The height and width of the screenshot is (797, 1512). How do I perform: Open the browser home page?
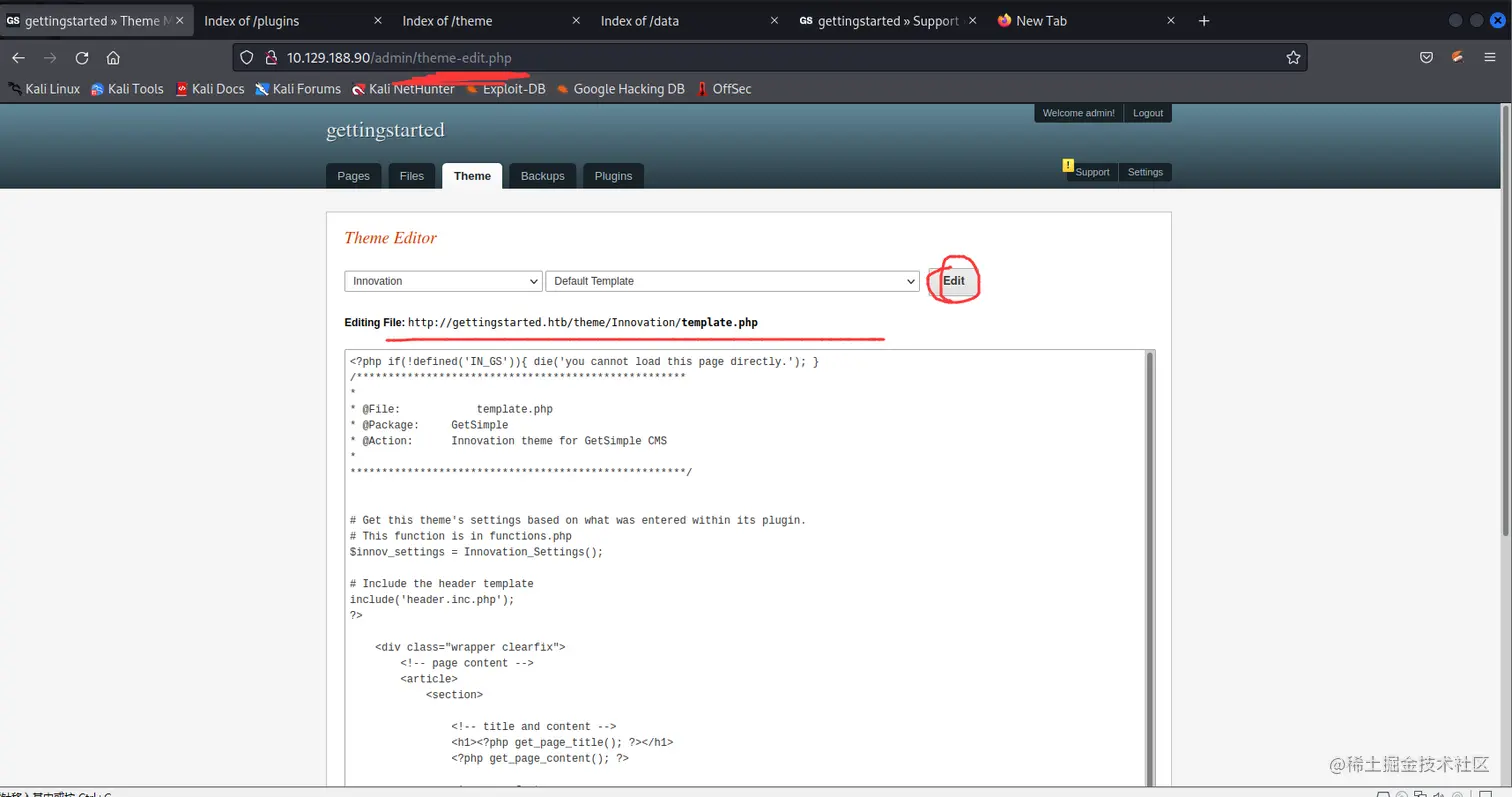pyautogui.click(x=113, y=58)
